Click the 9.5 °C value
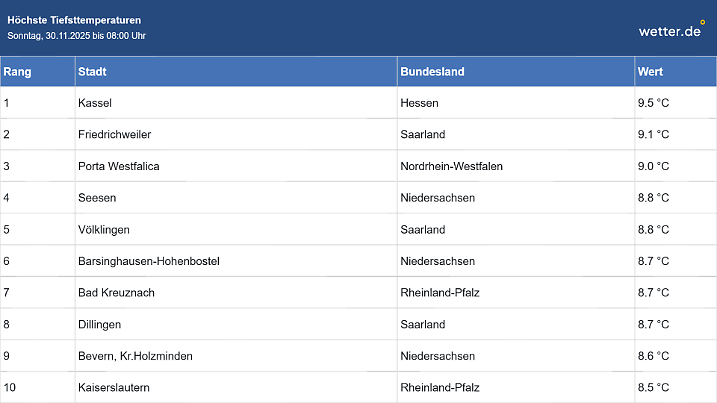Image resolution: width=717 pixels, height=403 pixels. [x=653, y=103]
